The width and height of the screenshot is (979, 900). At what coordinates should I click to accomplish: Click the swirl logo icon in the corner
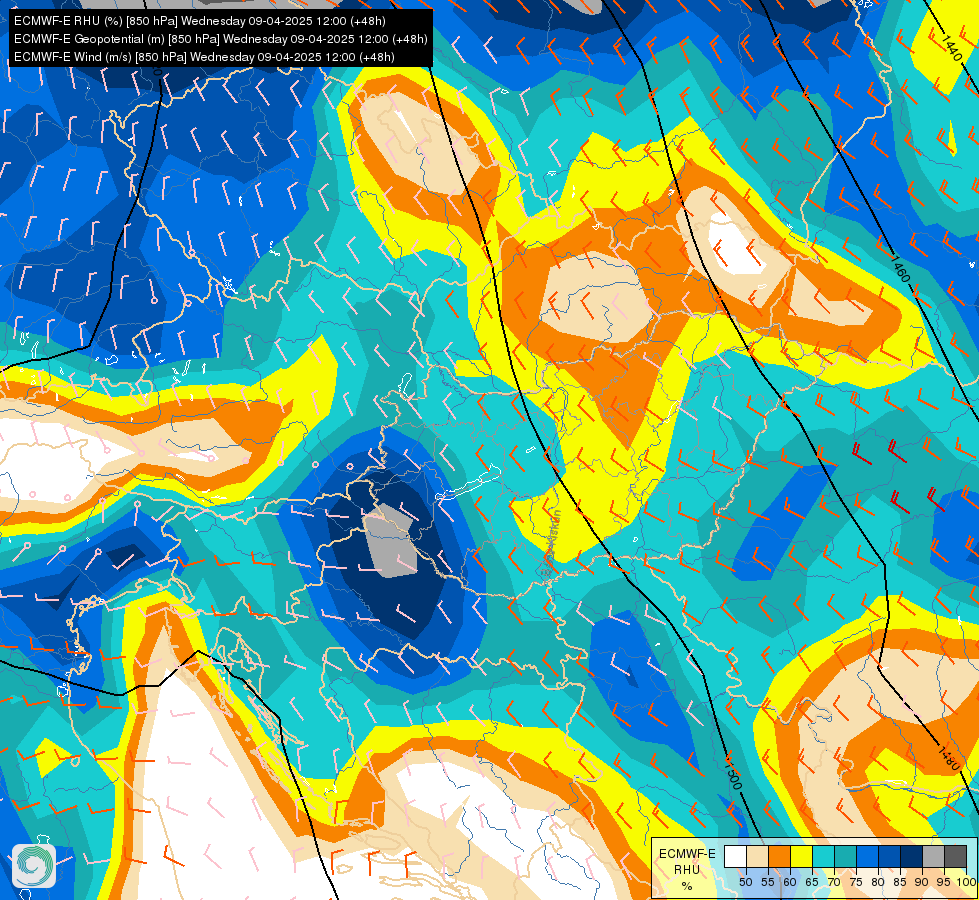point(34,866)
